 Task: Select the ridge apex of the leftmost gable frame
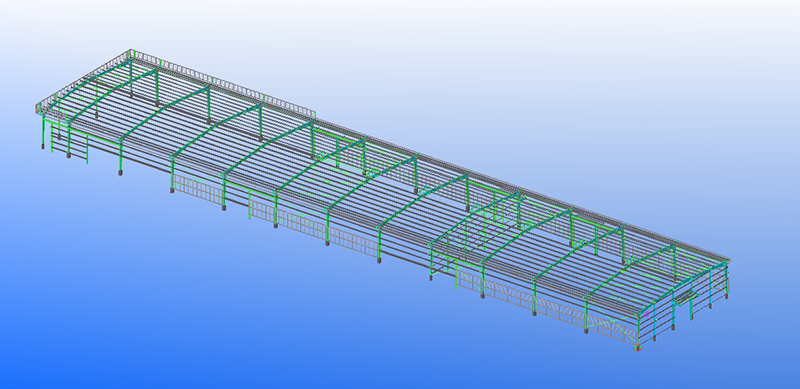[x=131, y=56]
